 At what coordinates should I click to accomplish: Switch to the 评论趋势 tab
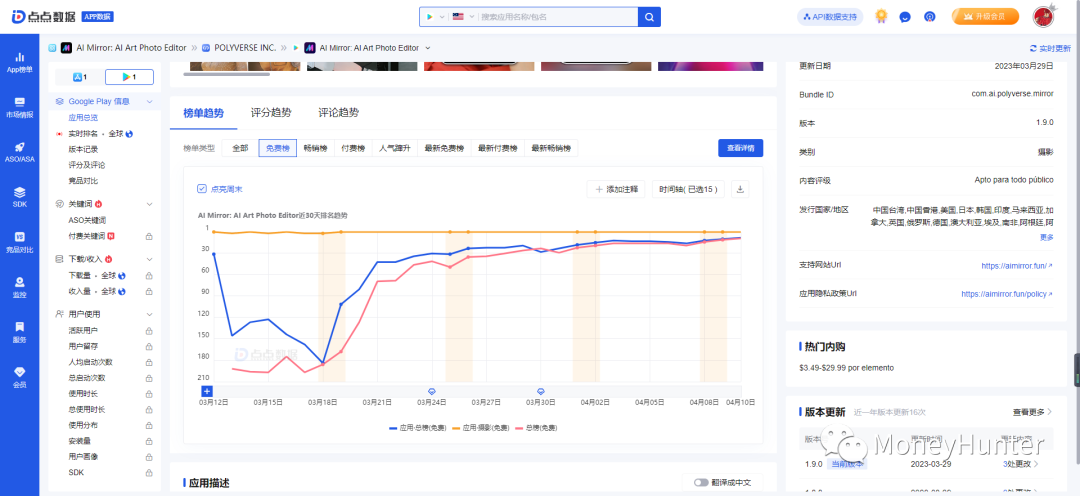(x=338, y=113)
